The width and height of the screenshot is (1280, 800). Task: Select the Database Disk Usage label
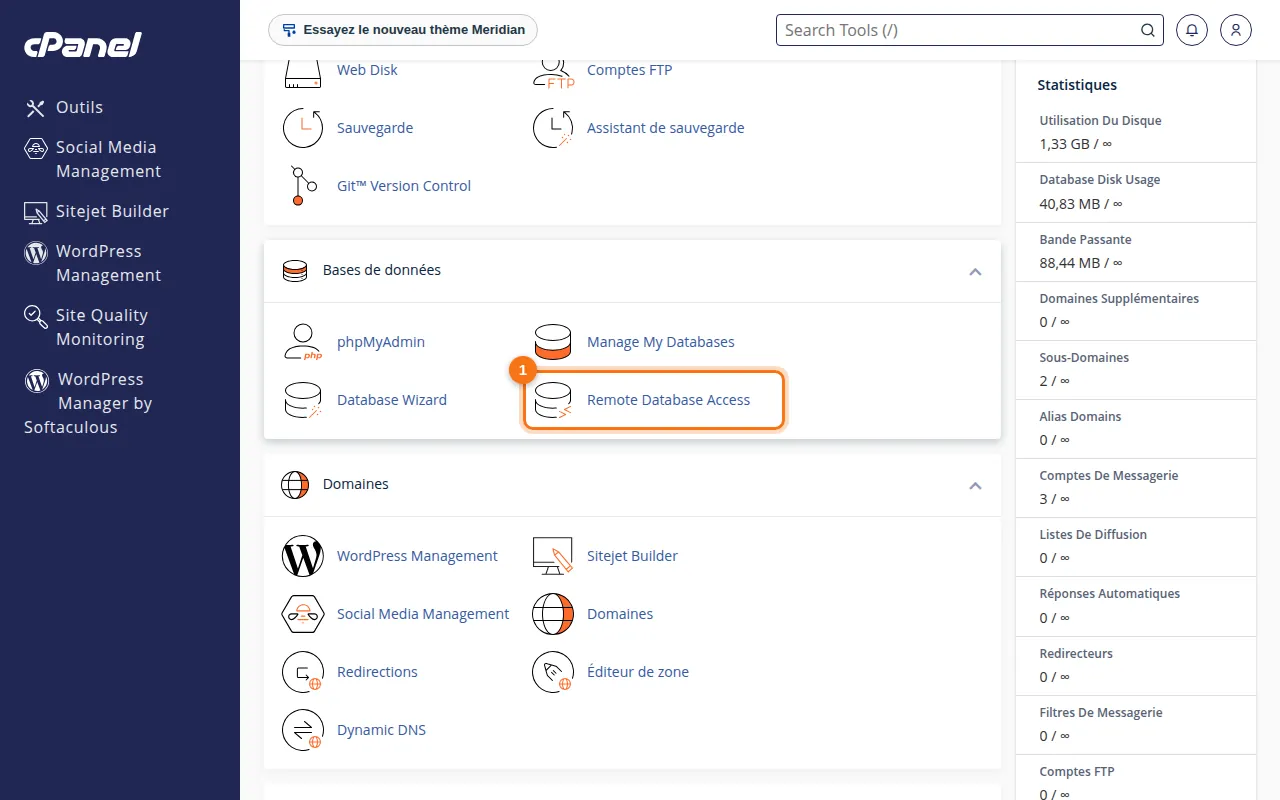coord(1100,180)
